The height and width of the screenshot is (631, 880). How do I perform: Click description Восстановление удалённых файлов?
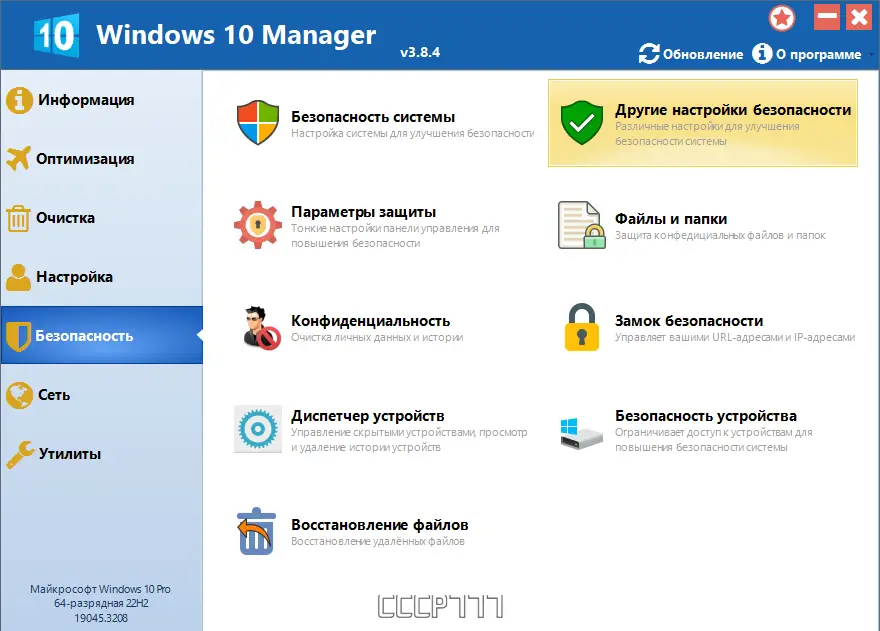click(378, 541)
